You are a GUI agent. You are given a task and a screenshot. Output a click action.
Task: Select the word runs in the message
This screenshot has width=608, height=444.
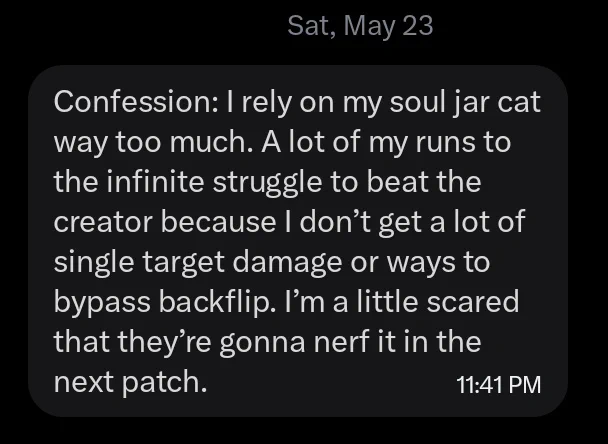[x=444, y=142]
